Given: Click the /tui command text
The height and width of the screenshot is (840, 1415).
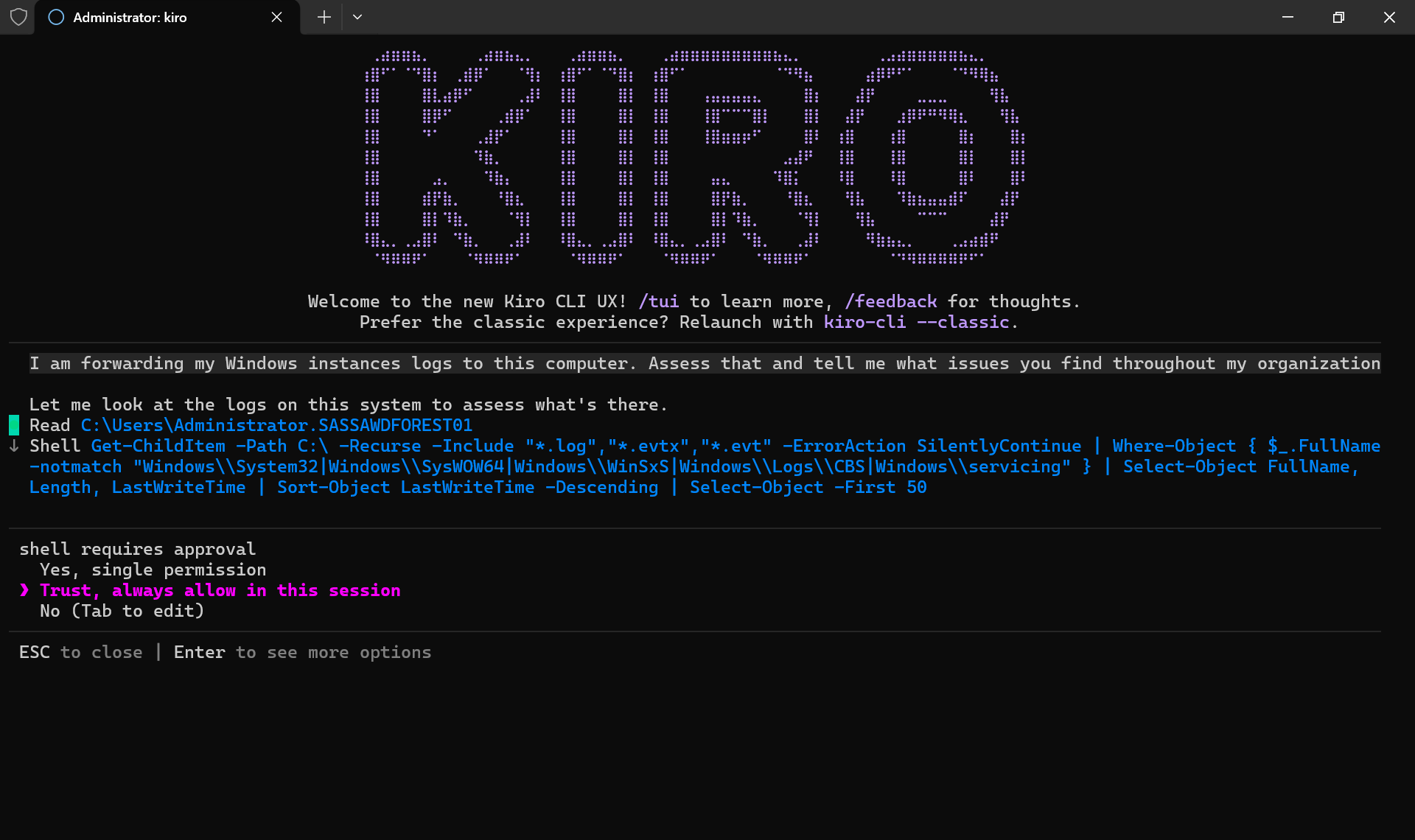Looking at the screenshot, I should click(658, 301).
